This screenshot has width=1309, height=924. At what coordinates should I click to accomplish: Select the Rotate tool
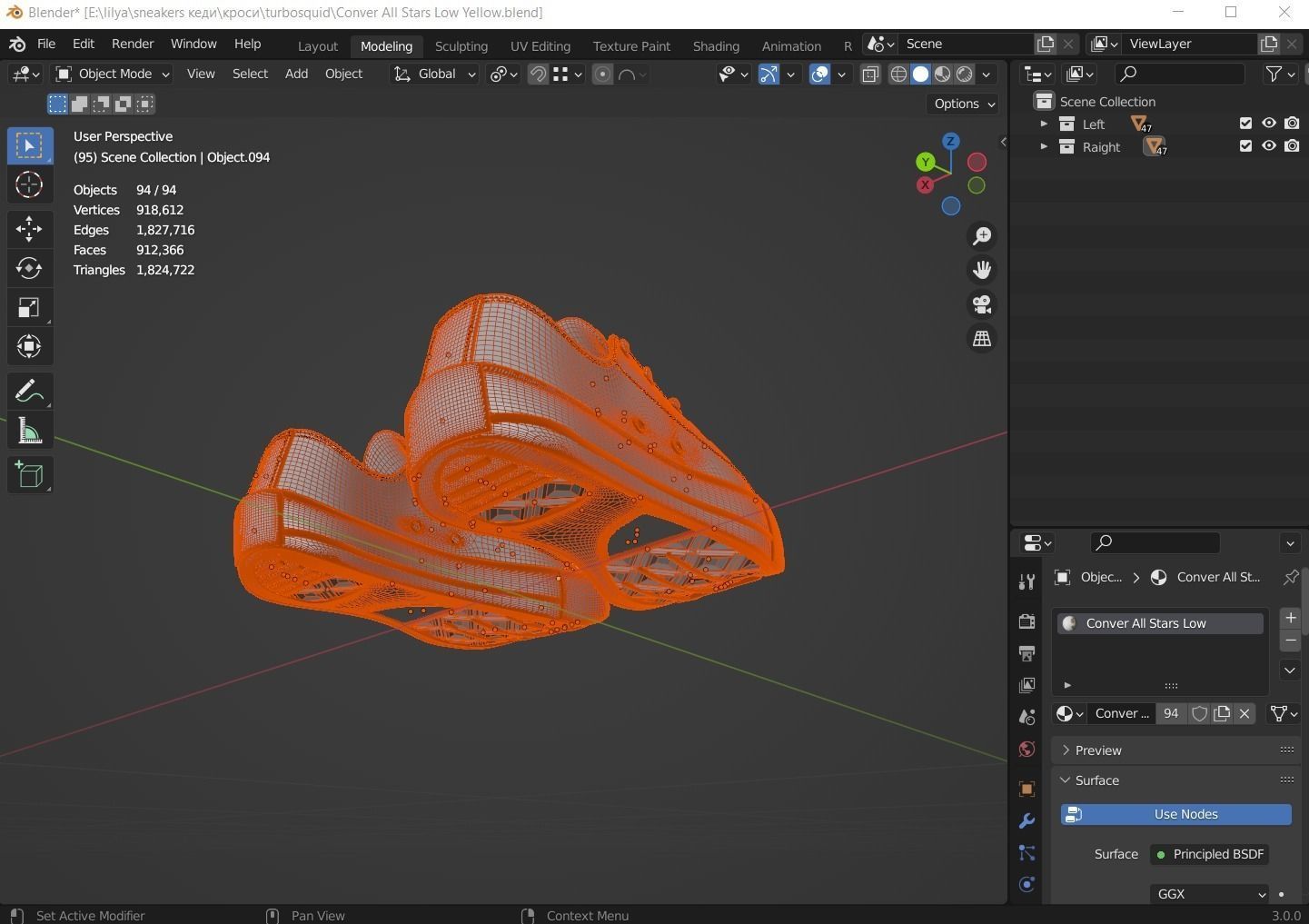[x=29, y=267]
